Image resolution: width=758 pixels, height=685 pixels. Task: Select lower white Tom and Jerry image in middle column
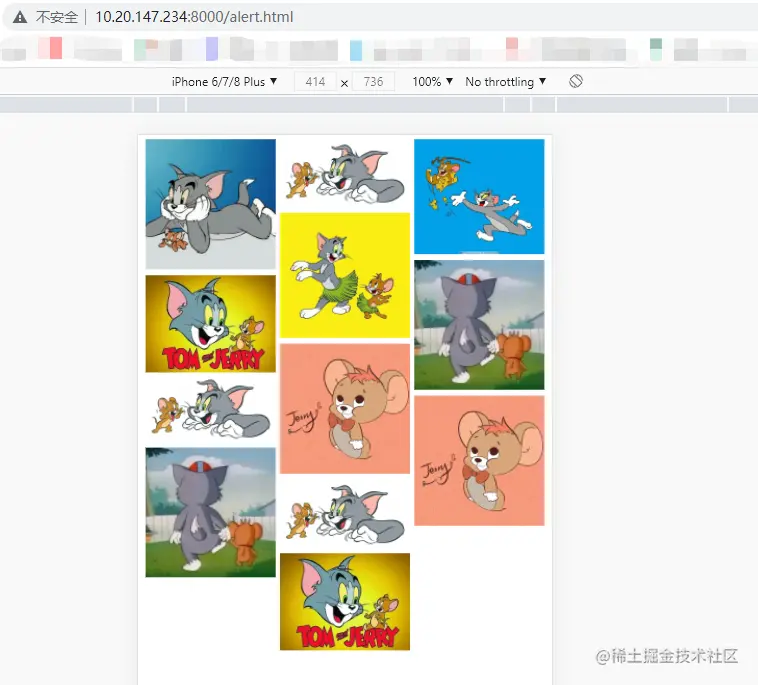(x=345, y=513)
